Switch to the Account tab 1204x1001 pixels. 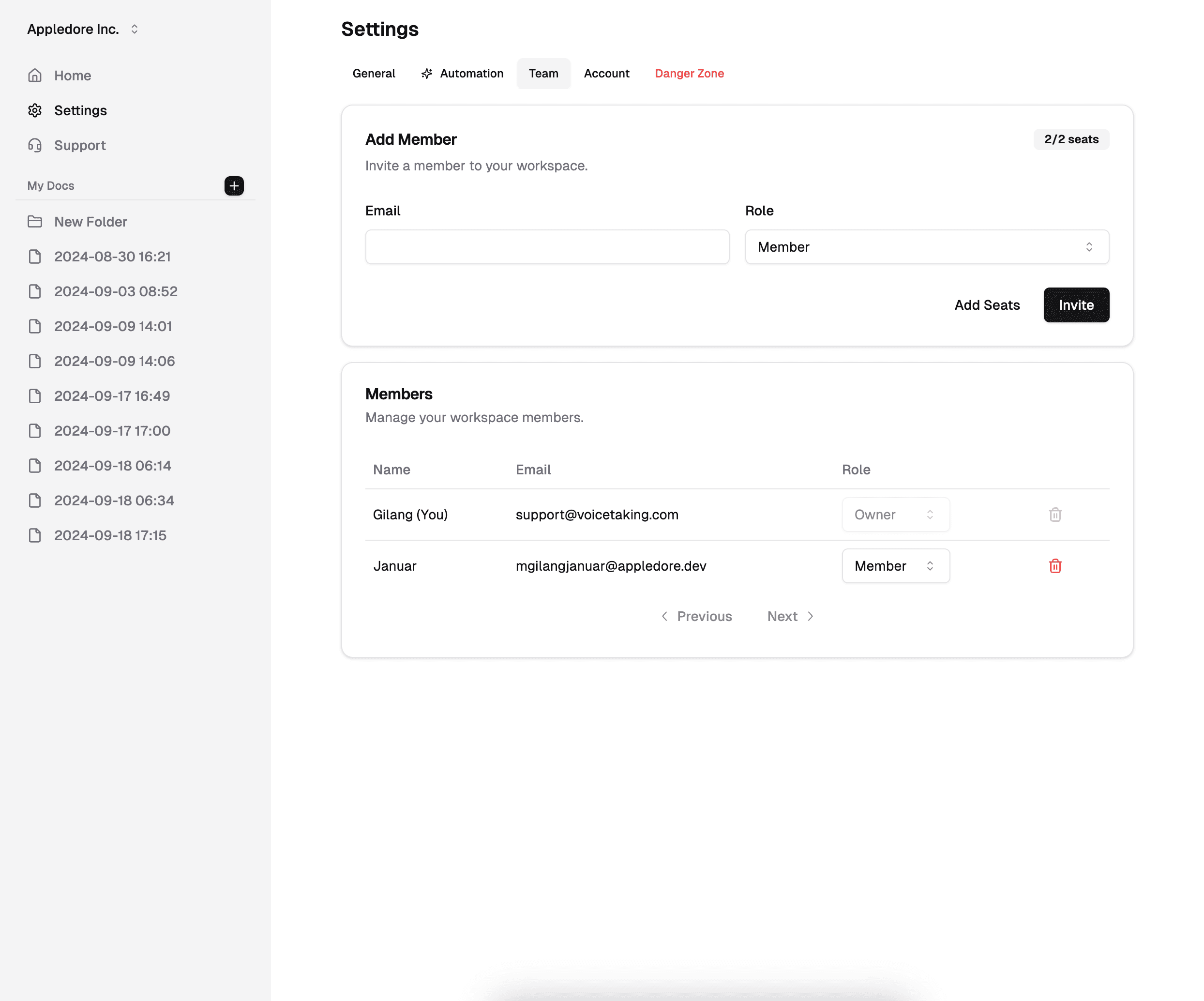606,74
